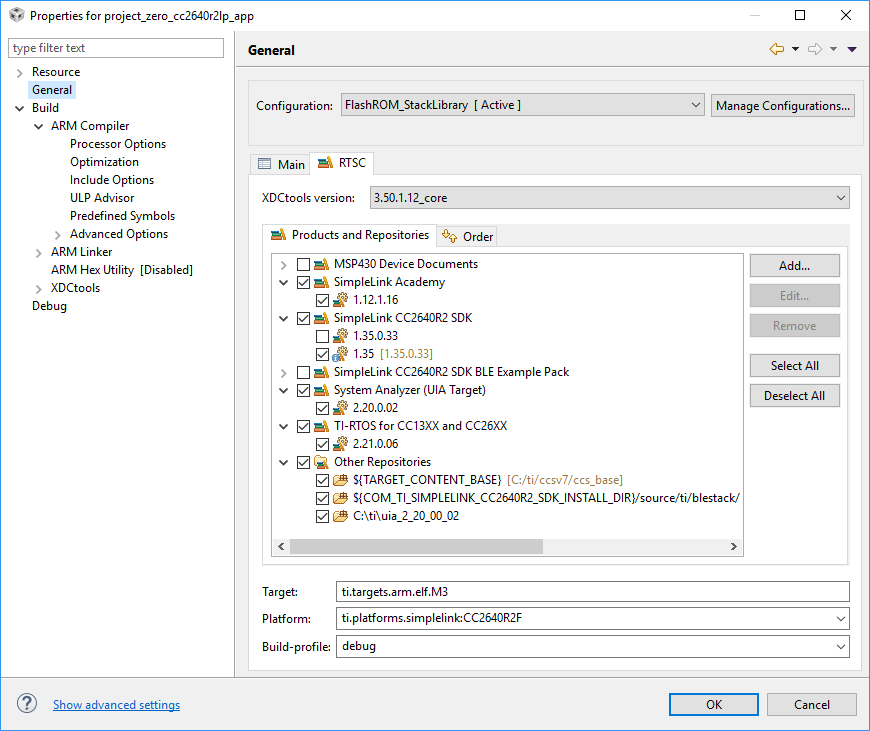Image resolution: width=870 pixels, height=731 pixels.
Task: Open the Show advanced settings link
Action: coord(116,705)
